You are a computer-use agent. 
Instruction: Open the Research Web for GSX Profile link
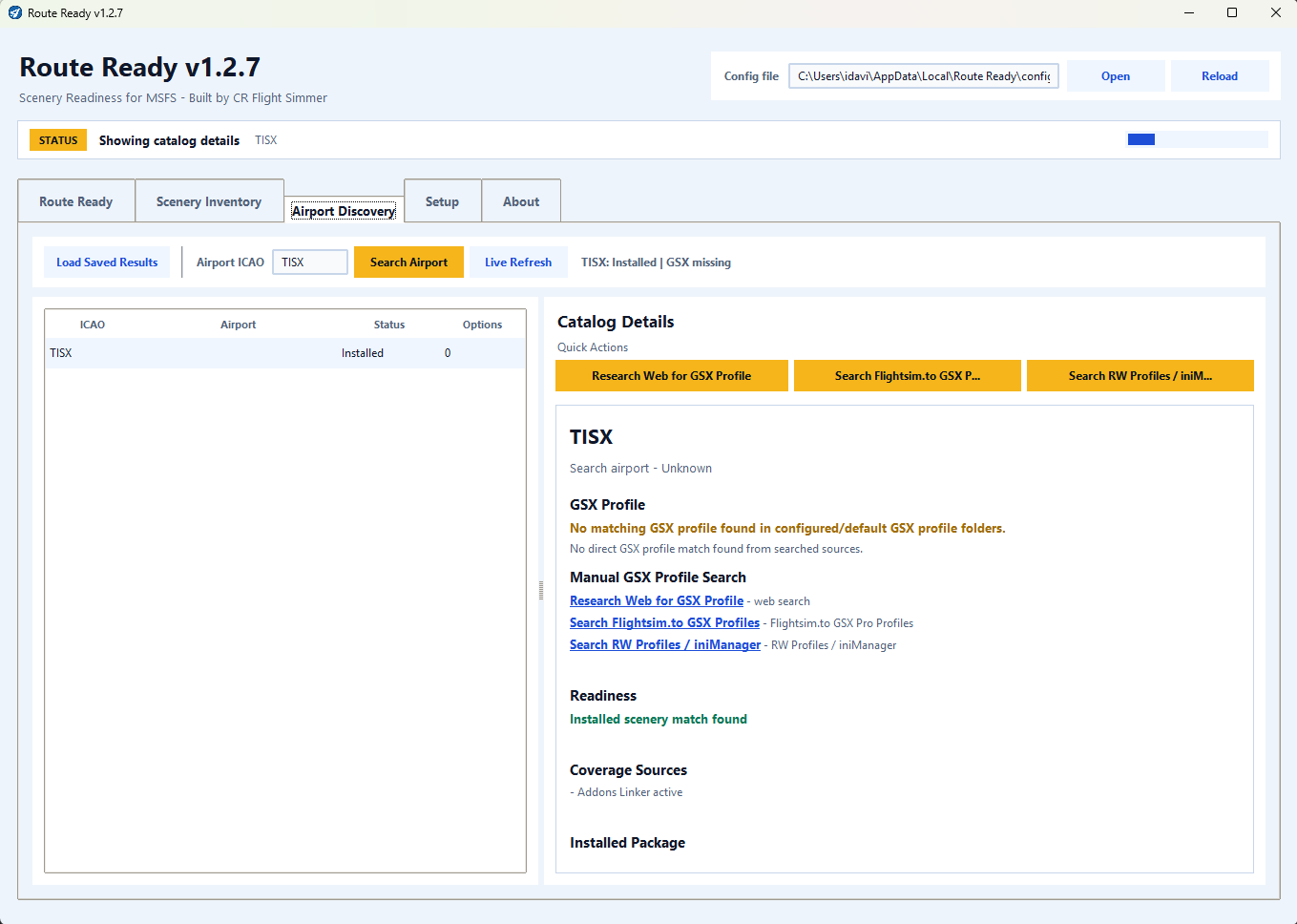(657, 600)
